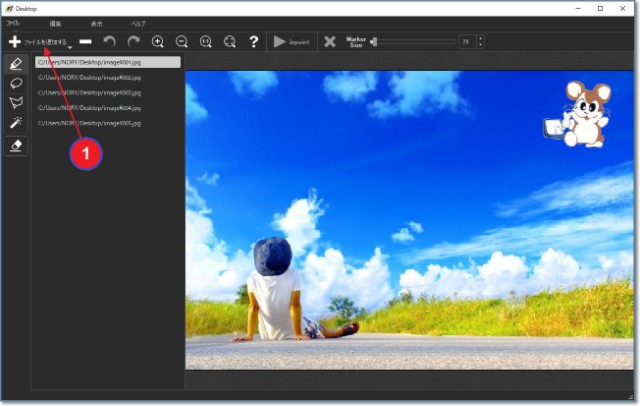Zoom out with the magnifier minus icon
Viewport: 640px width, 406px height.
click(182, 42)
